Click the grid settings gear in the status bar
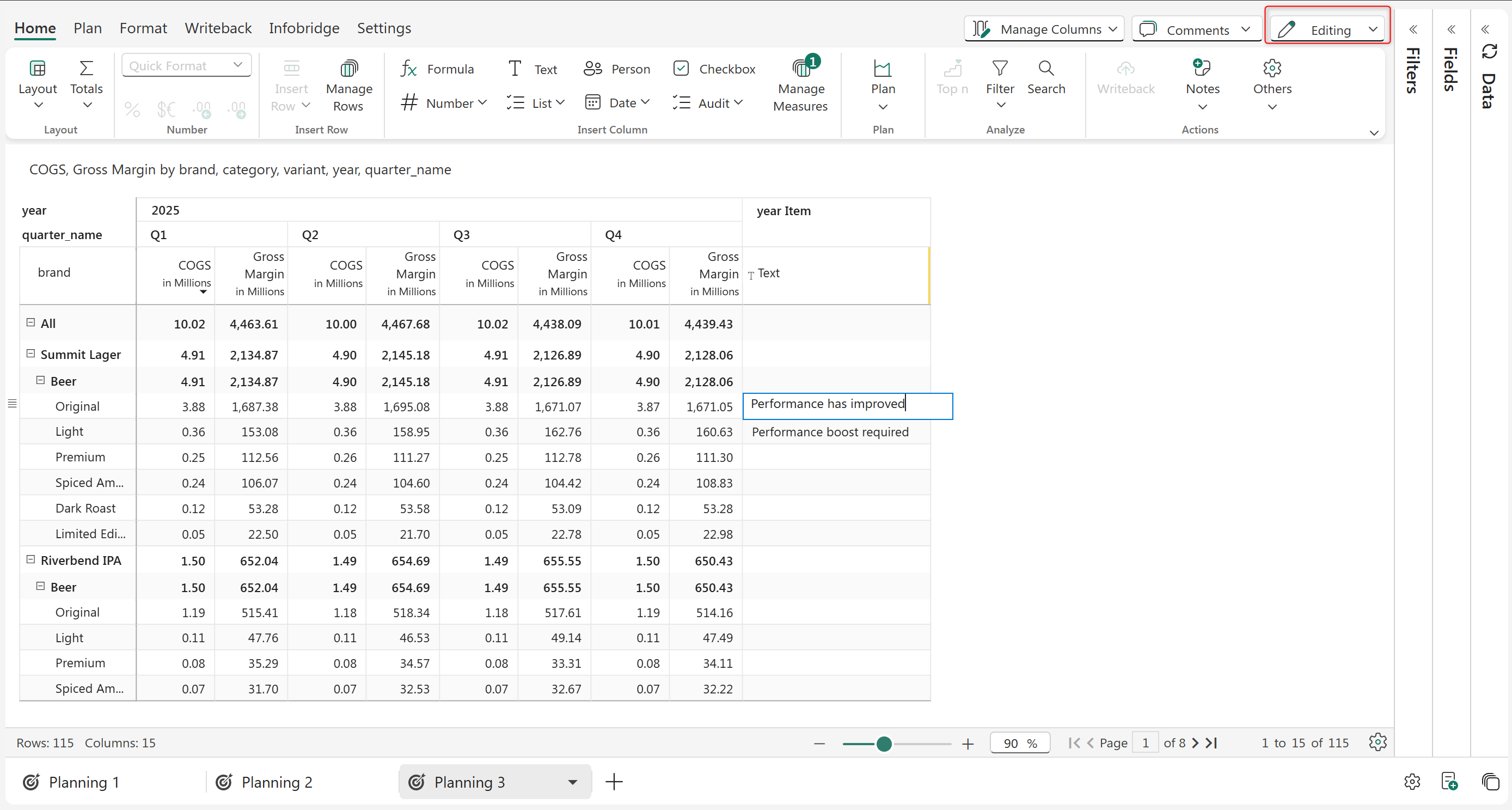Image resolution: width=1512 pixels, height=810 pixels. pyautogui.click(x=1377, y=742)
